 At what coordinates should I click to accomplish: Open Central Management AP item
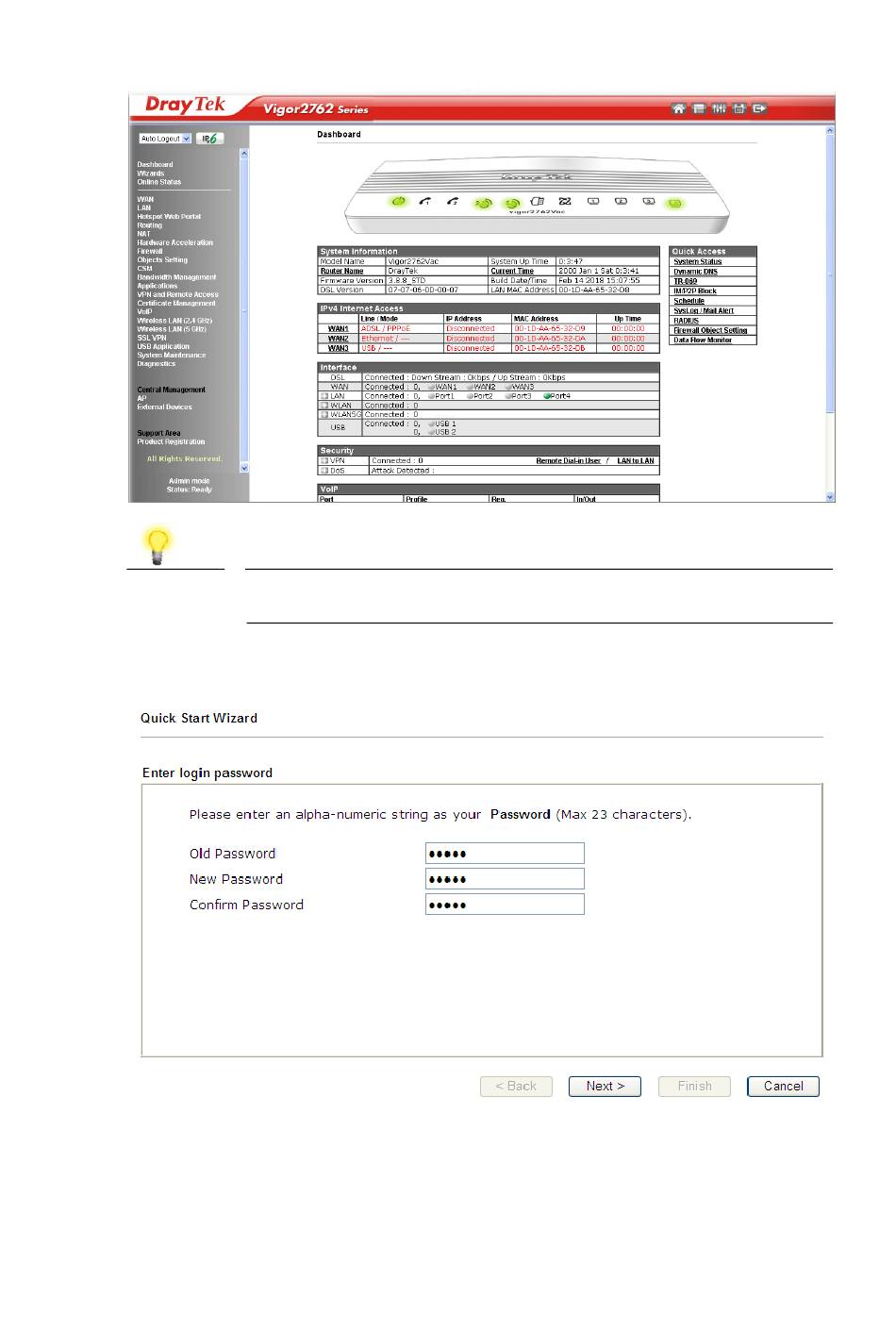(141, 399)
